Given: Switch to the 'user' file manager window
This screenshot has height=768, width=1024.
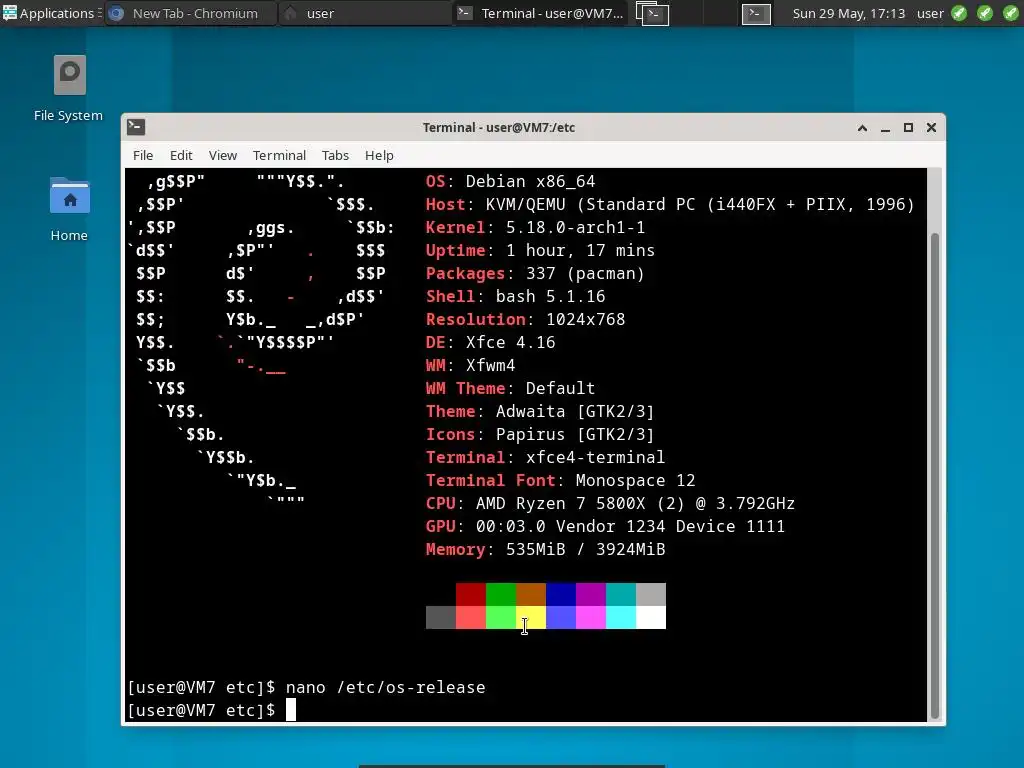Looking at the screenshot, I should (364, 13).
